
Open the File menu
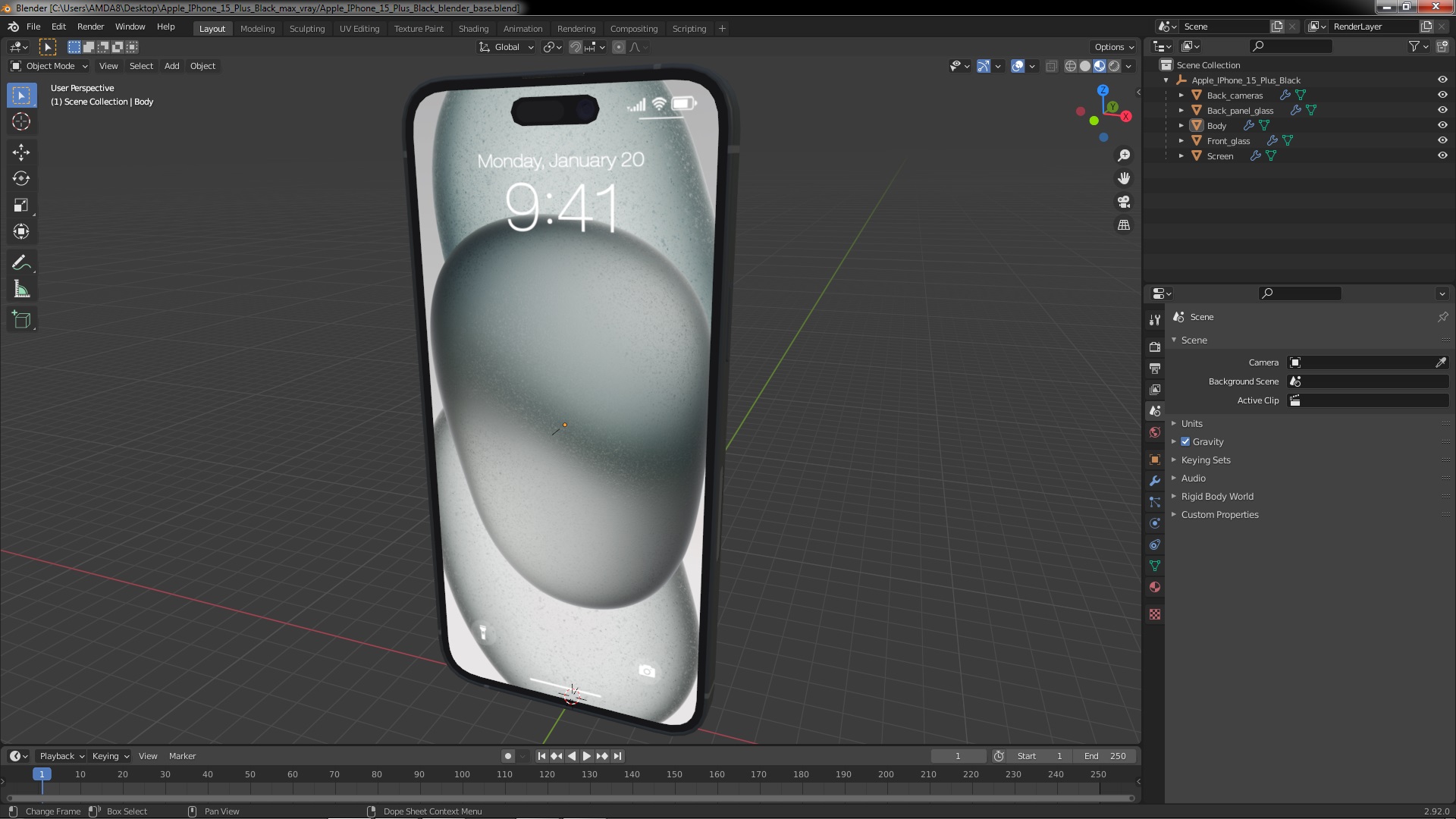[x=33, y=27]
